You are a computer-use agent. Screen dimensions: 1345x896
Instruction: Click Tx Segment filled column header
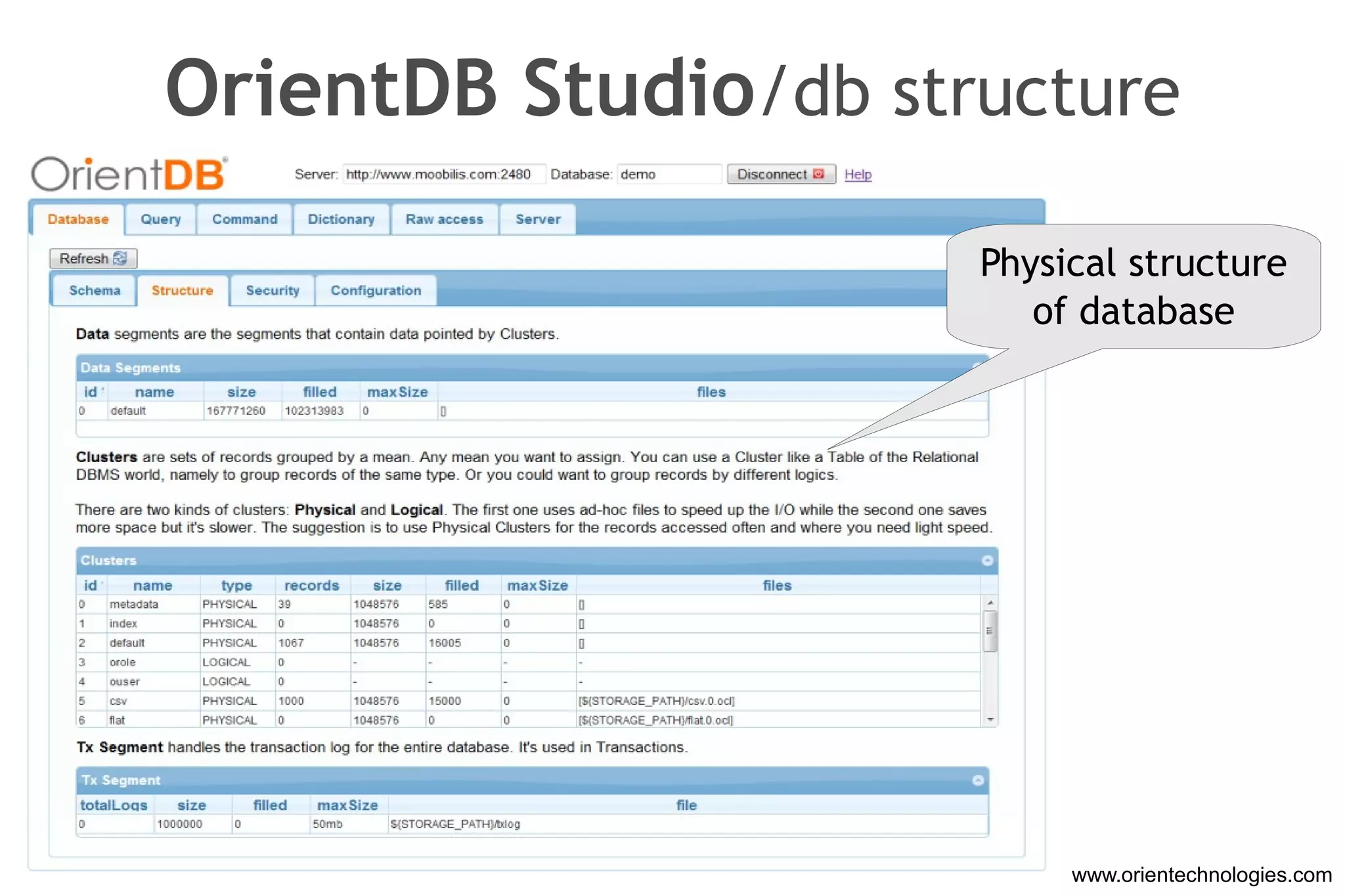pos(270,805)
